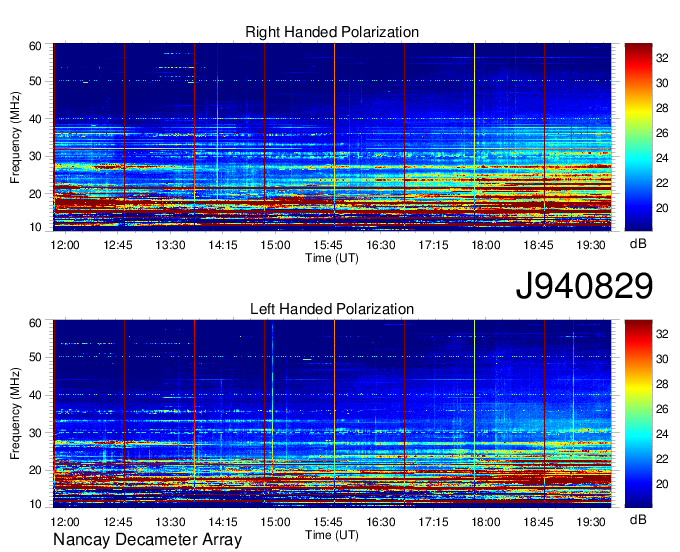Click the bottom plot's Frequency (MHz) axis label
680x552 pixels.
coord(15,414)
